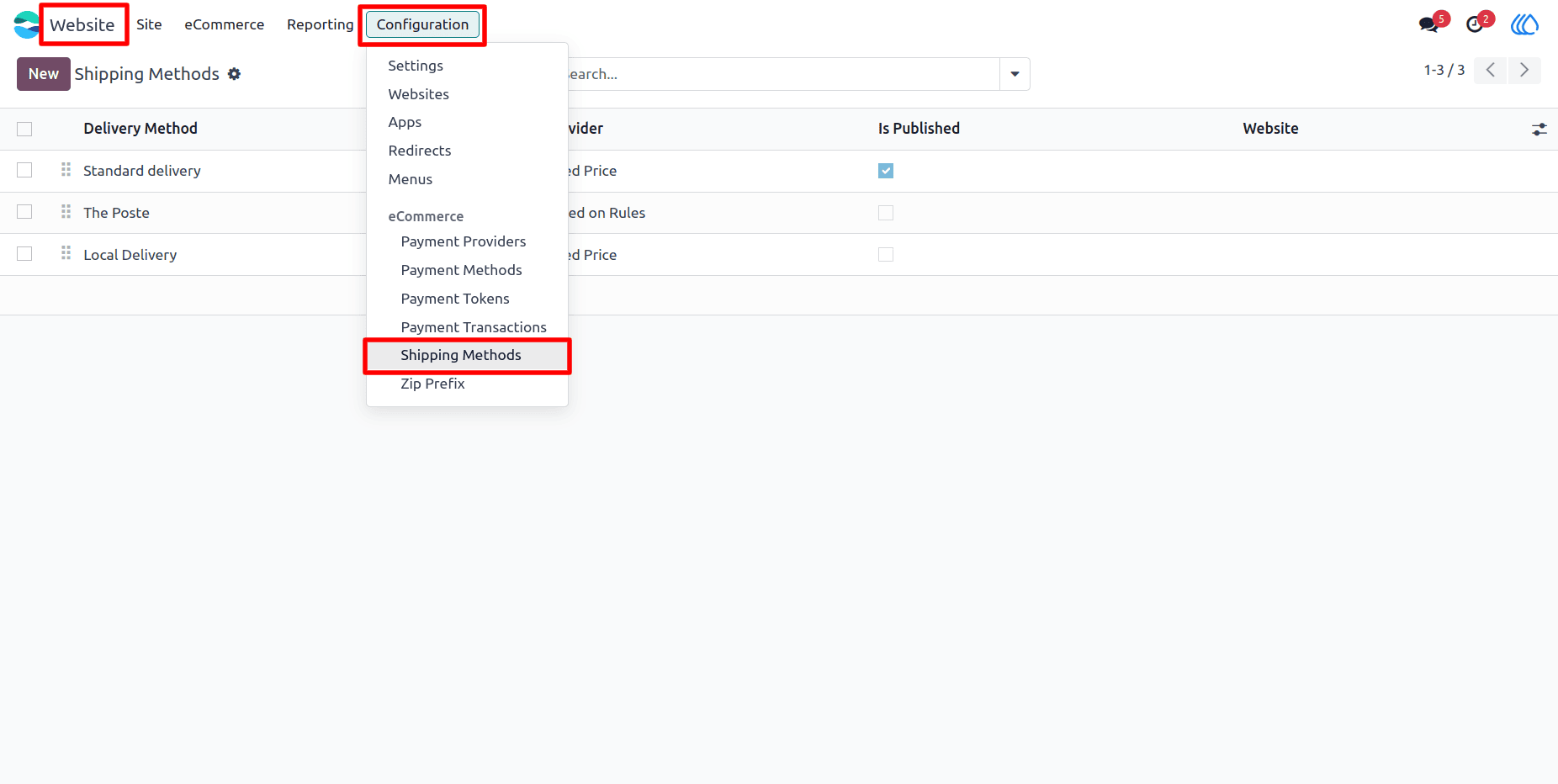Click the New button
Screen dimensions: 1558x784
[x=44, y=74]
